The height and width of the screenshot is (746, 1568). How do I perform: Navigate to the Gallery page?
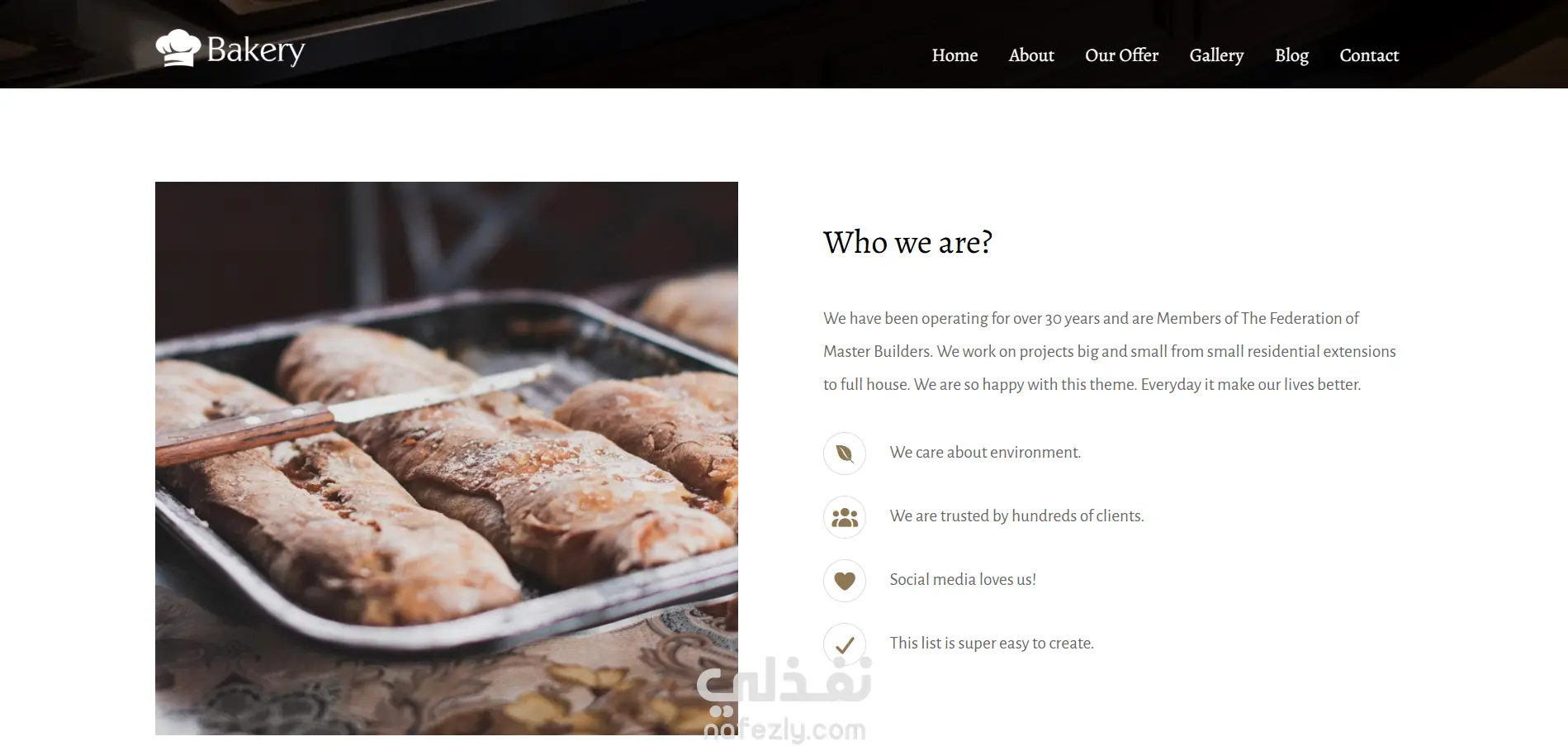[x=1216, y=55]
